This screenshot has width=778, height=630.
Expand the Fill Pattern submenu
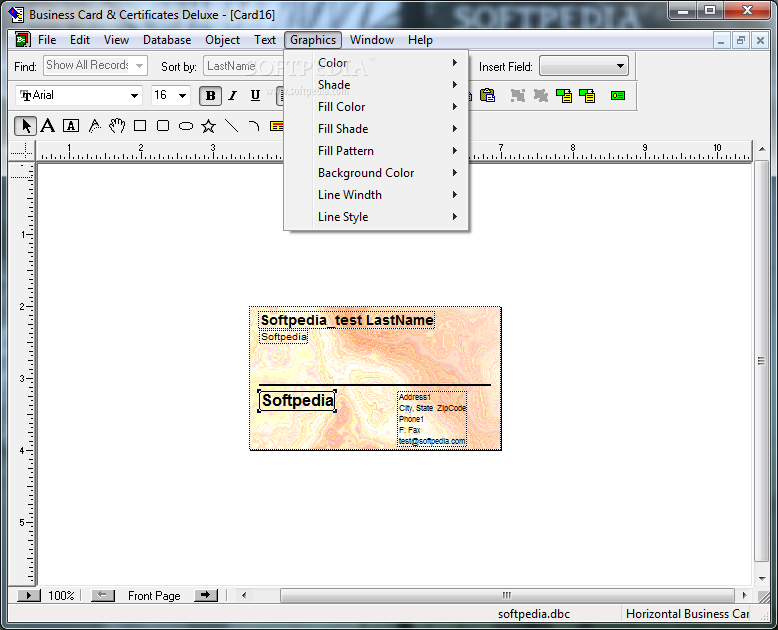376,151
